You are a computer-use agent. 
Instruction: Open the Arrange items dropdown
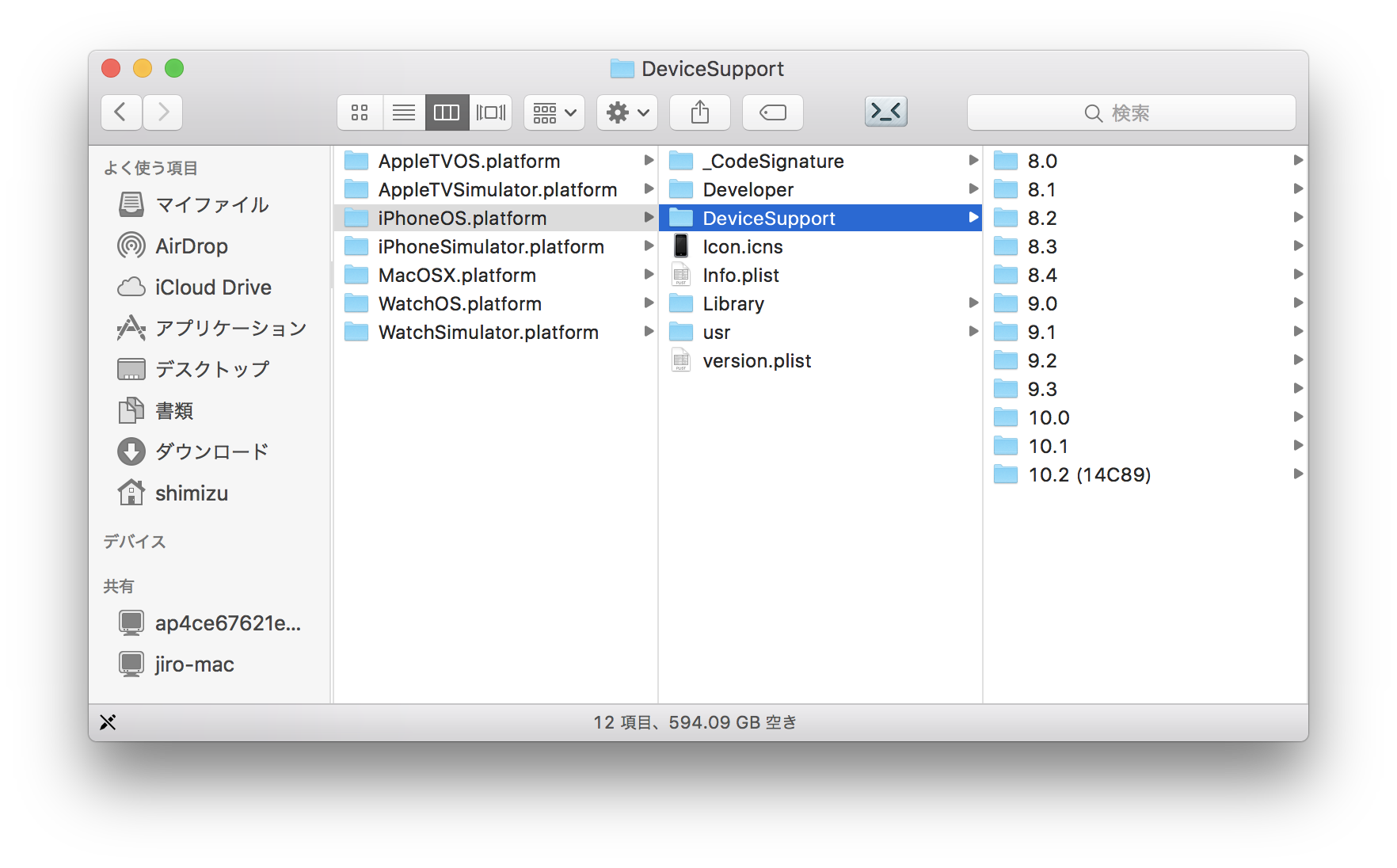click(554, 112)
